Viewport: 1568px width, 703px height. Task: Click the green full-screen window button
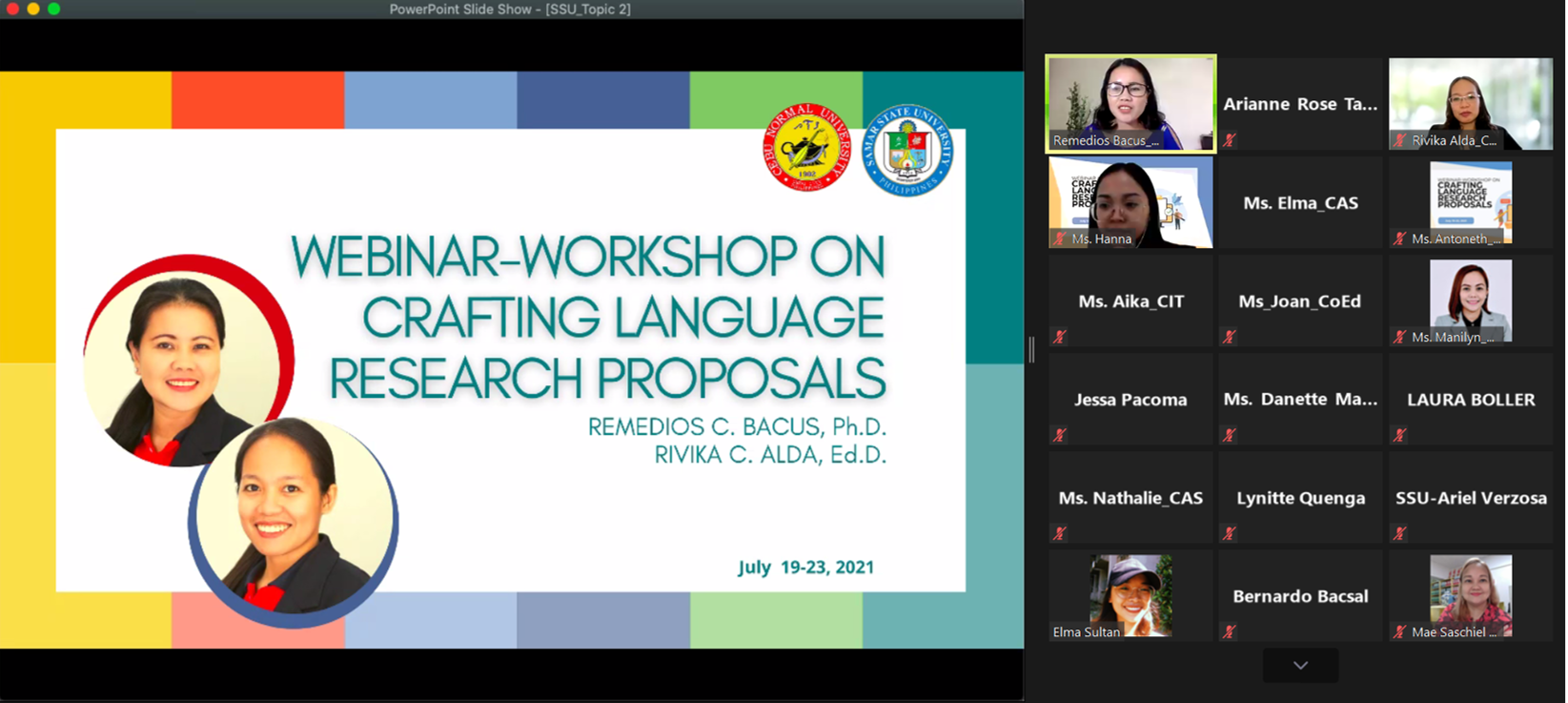pyautogui.click(x=54, y=9)
